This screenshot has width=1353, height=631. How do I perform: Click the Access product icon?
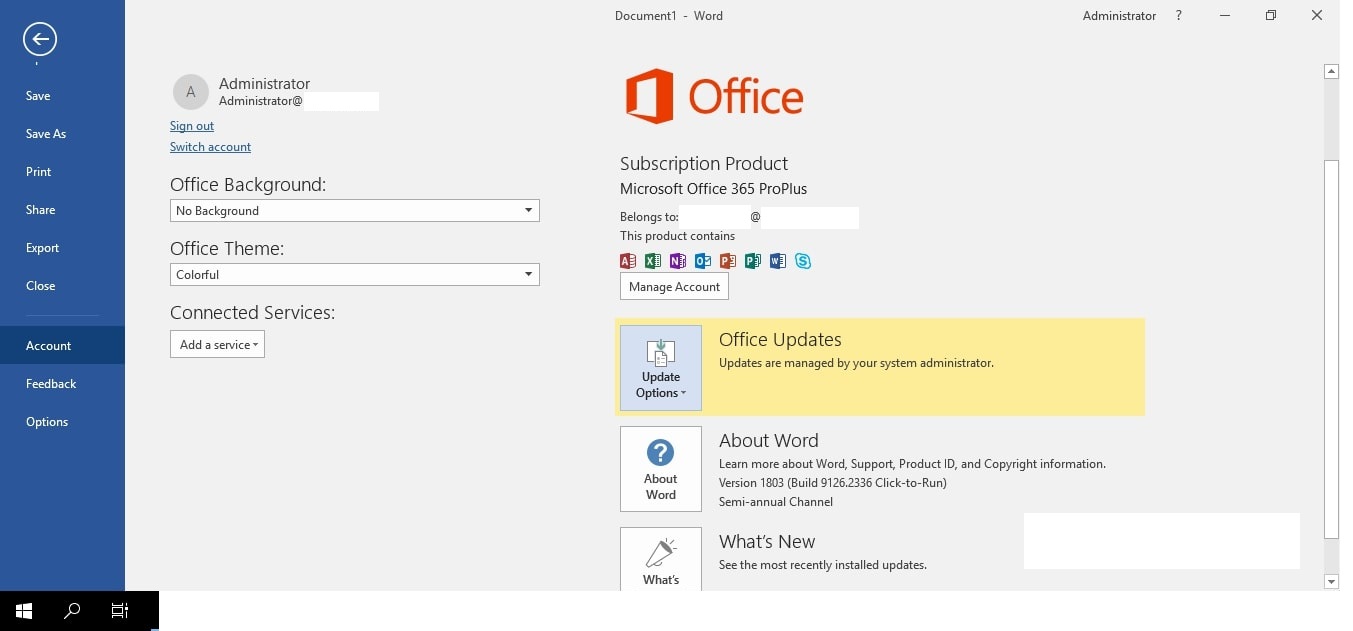[628, 261]
